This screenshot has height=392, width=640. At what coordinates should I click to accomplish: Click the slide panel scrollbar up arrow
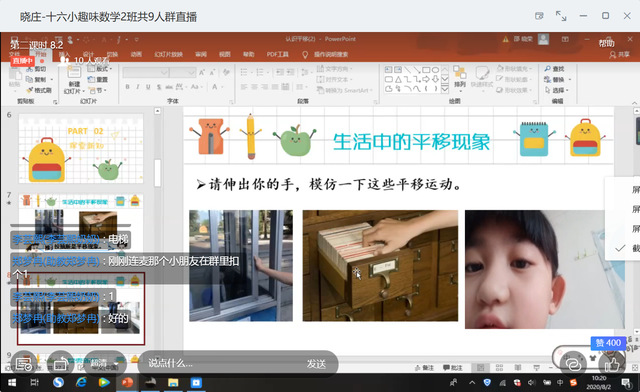click(158, 111)
